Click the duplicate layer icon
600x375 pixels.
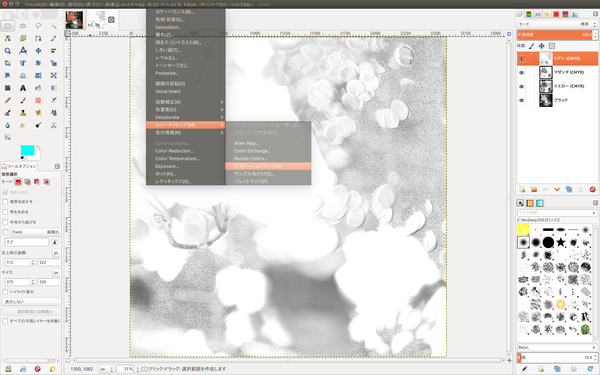pos(569,189)
